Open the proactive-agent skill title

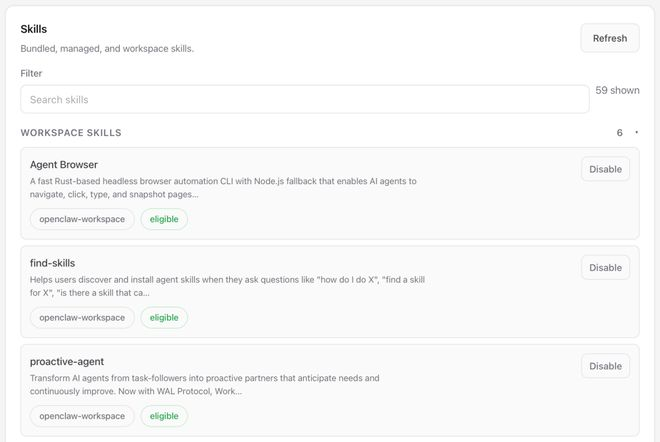click(x=67, y=361)
